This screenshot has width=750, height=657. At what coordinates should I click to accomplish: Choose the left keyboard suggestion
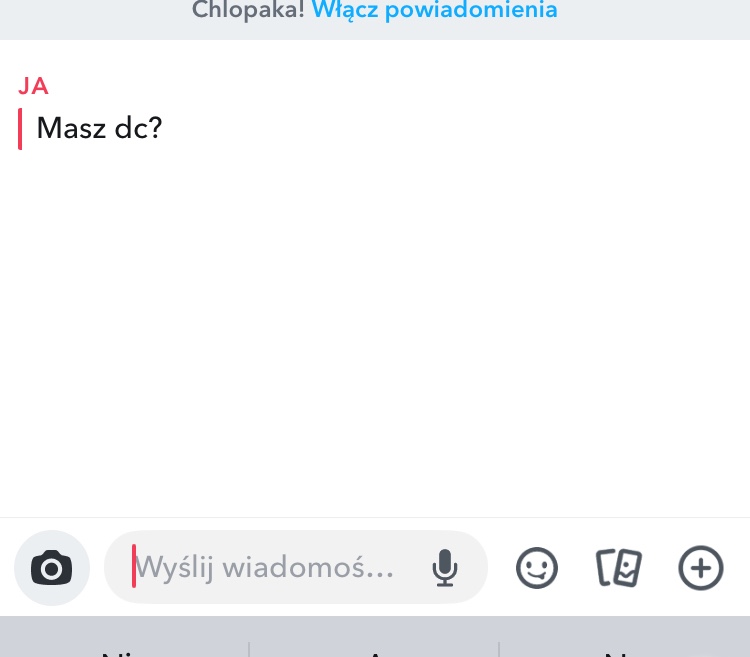(125, 649)
